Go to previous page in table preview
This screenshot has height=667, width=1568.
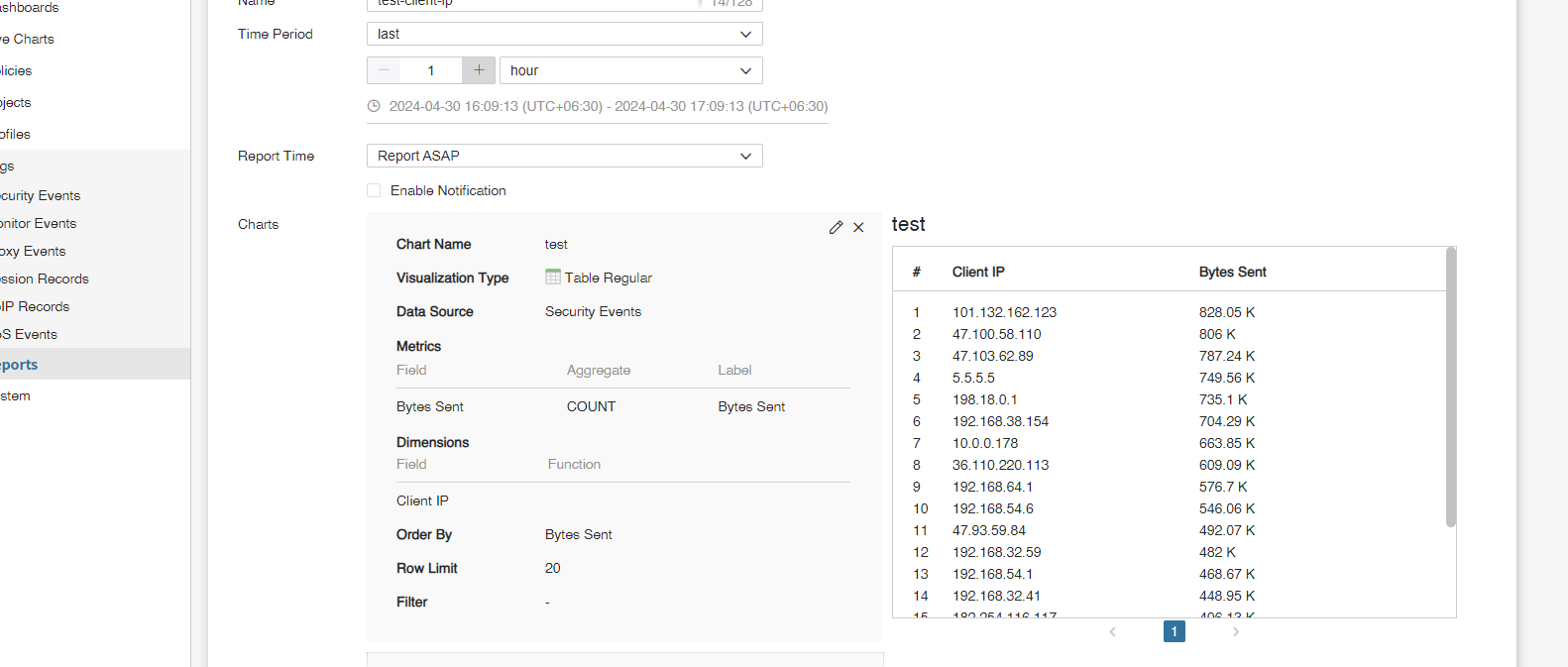coord(1113,631)
